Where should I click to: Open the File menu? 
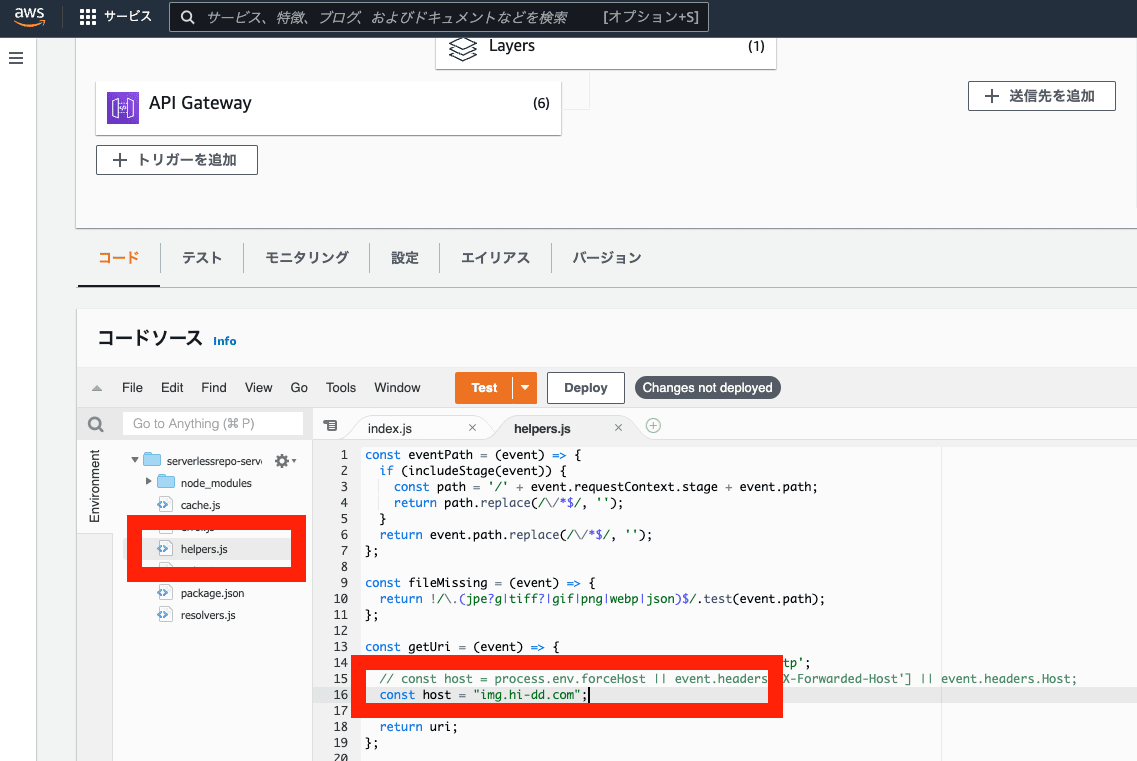132,388
